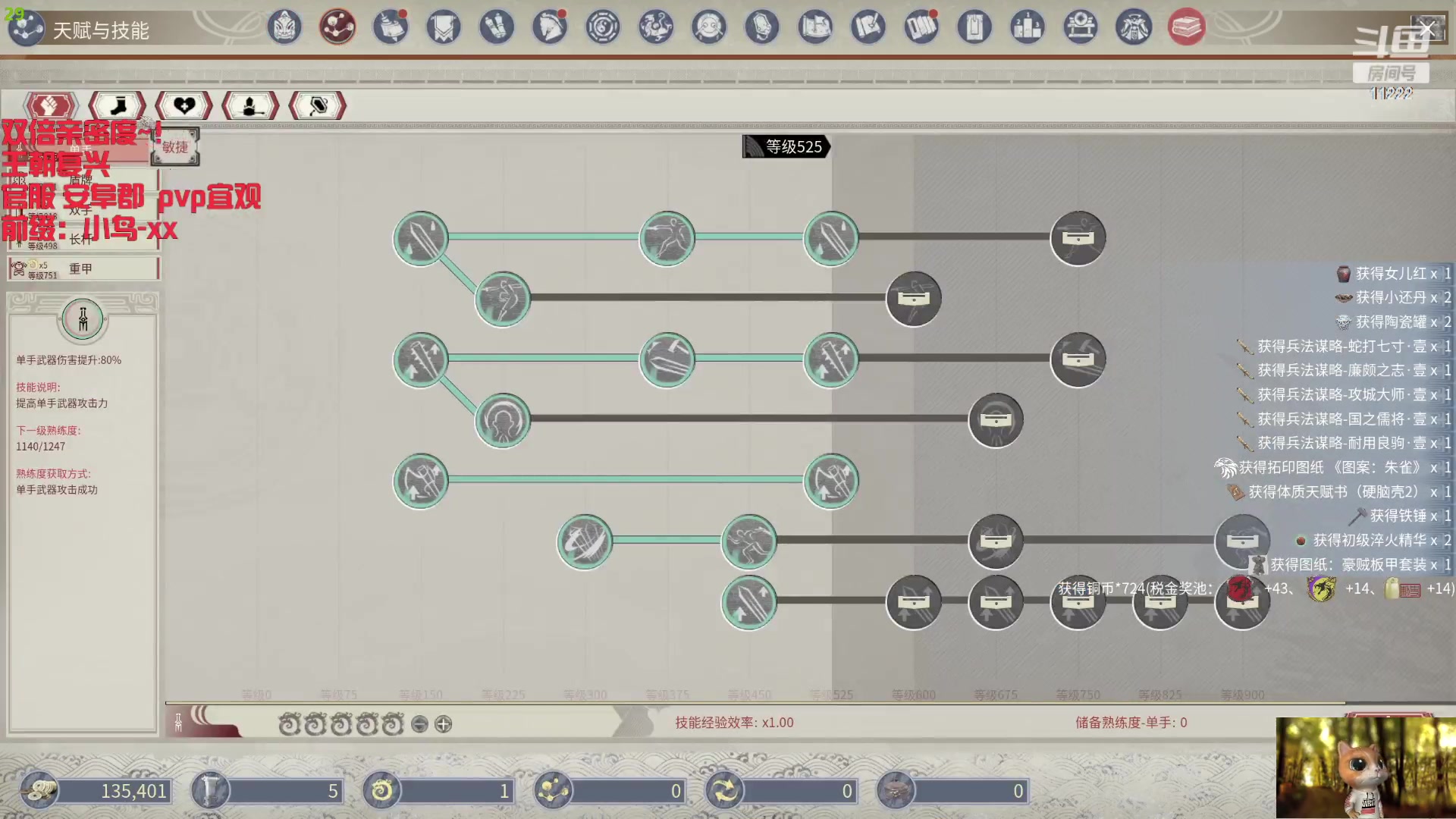Click the pillar currency icon showing 5

210,791
